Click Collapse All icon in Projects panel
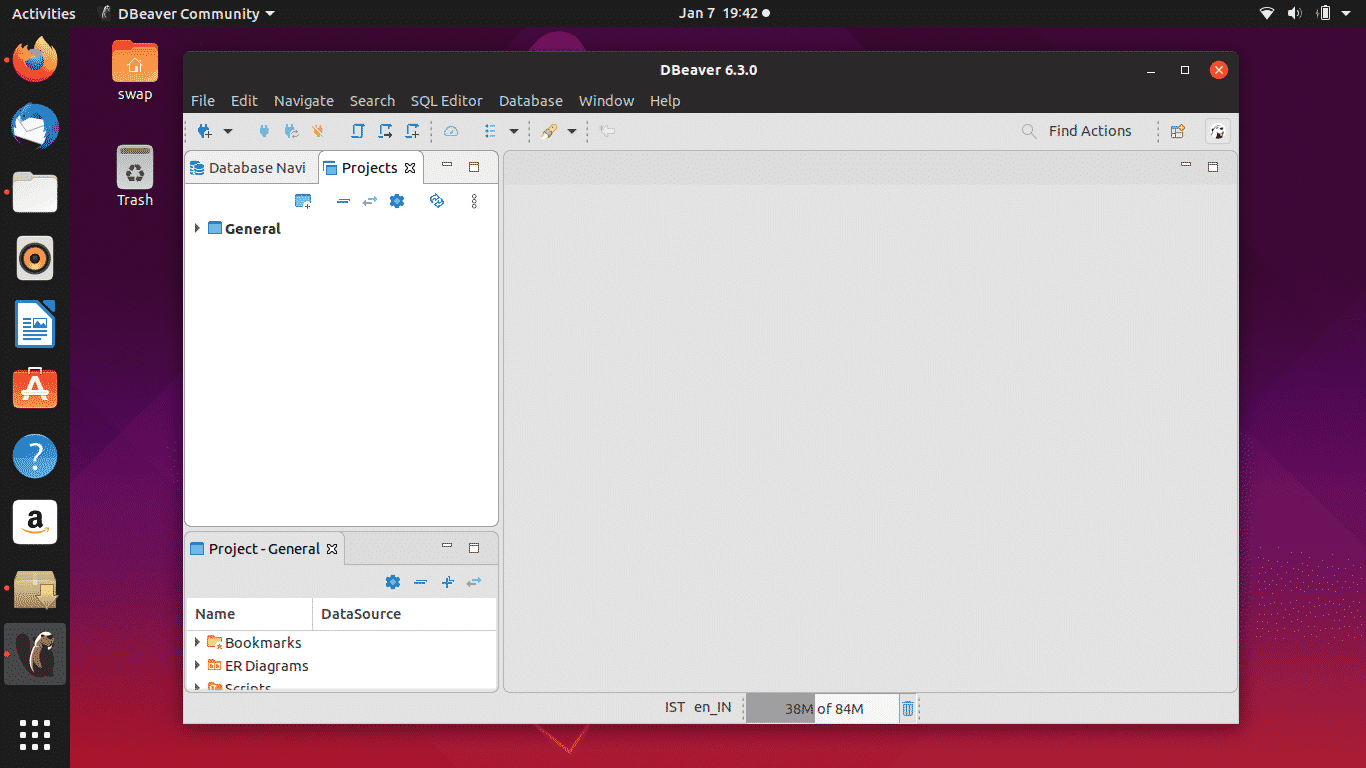This screenshot has width=1366, height=768. (343, 201)
